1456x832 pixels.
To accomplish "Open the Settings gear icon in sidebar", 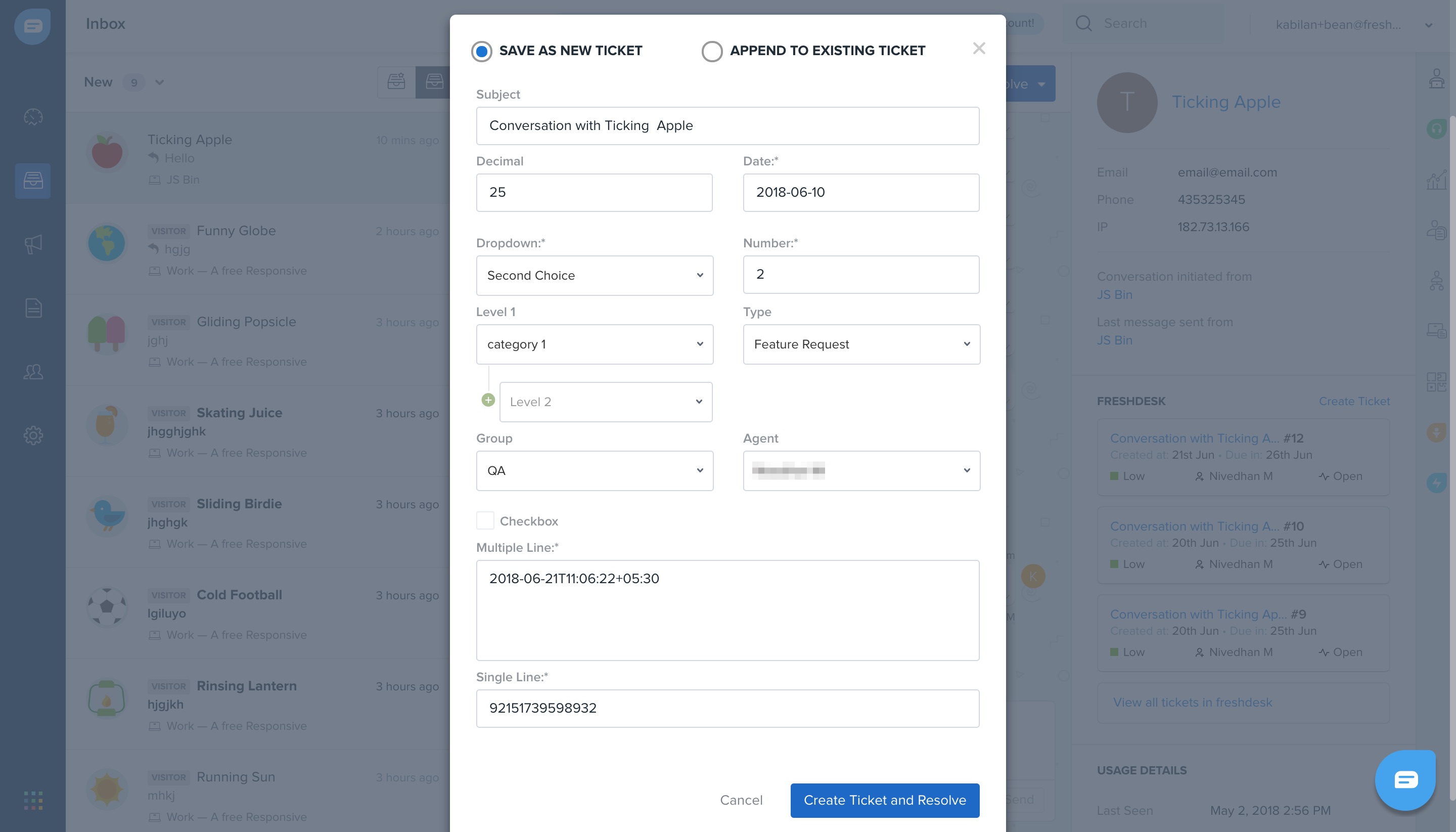I will tap(32, 435).
